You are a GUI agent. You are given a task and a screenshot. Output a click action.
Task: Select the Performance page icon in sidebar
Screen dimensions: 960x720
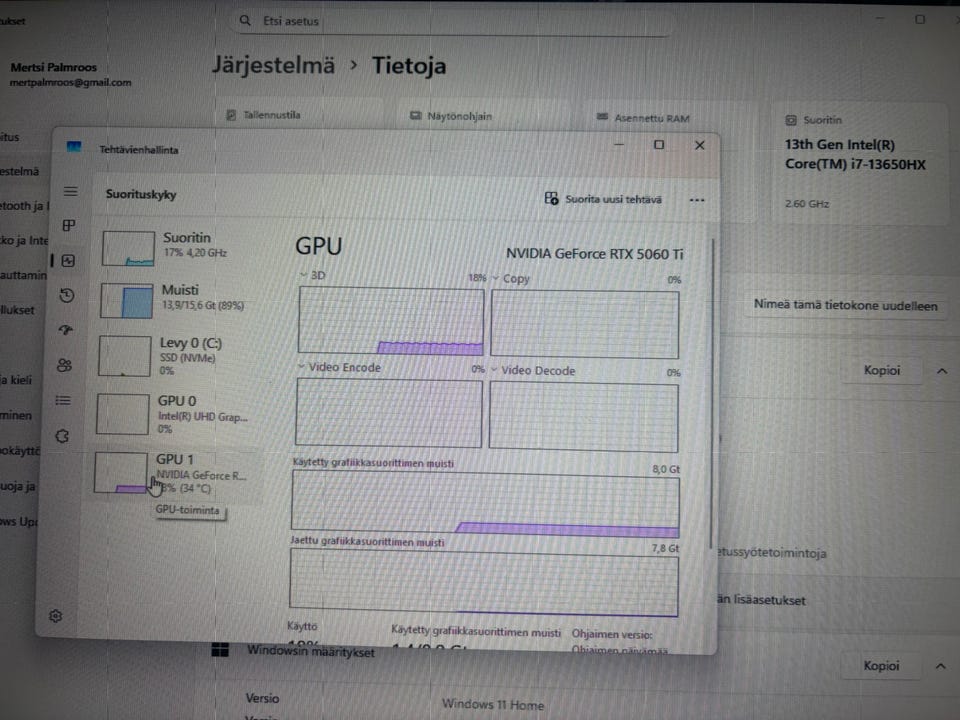click(x=68, y=261)
